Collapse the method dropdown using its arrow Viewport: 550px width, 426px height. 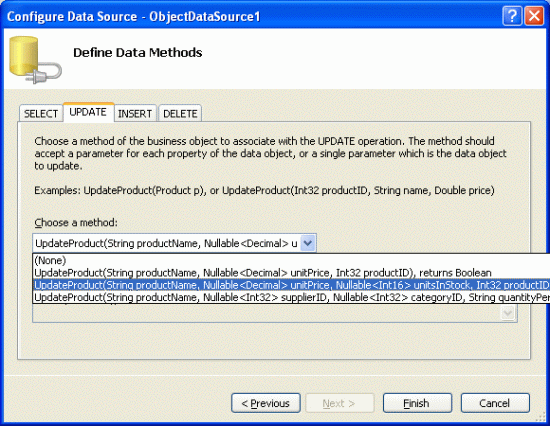coord(308,243)
